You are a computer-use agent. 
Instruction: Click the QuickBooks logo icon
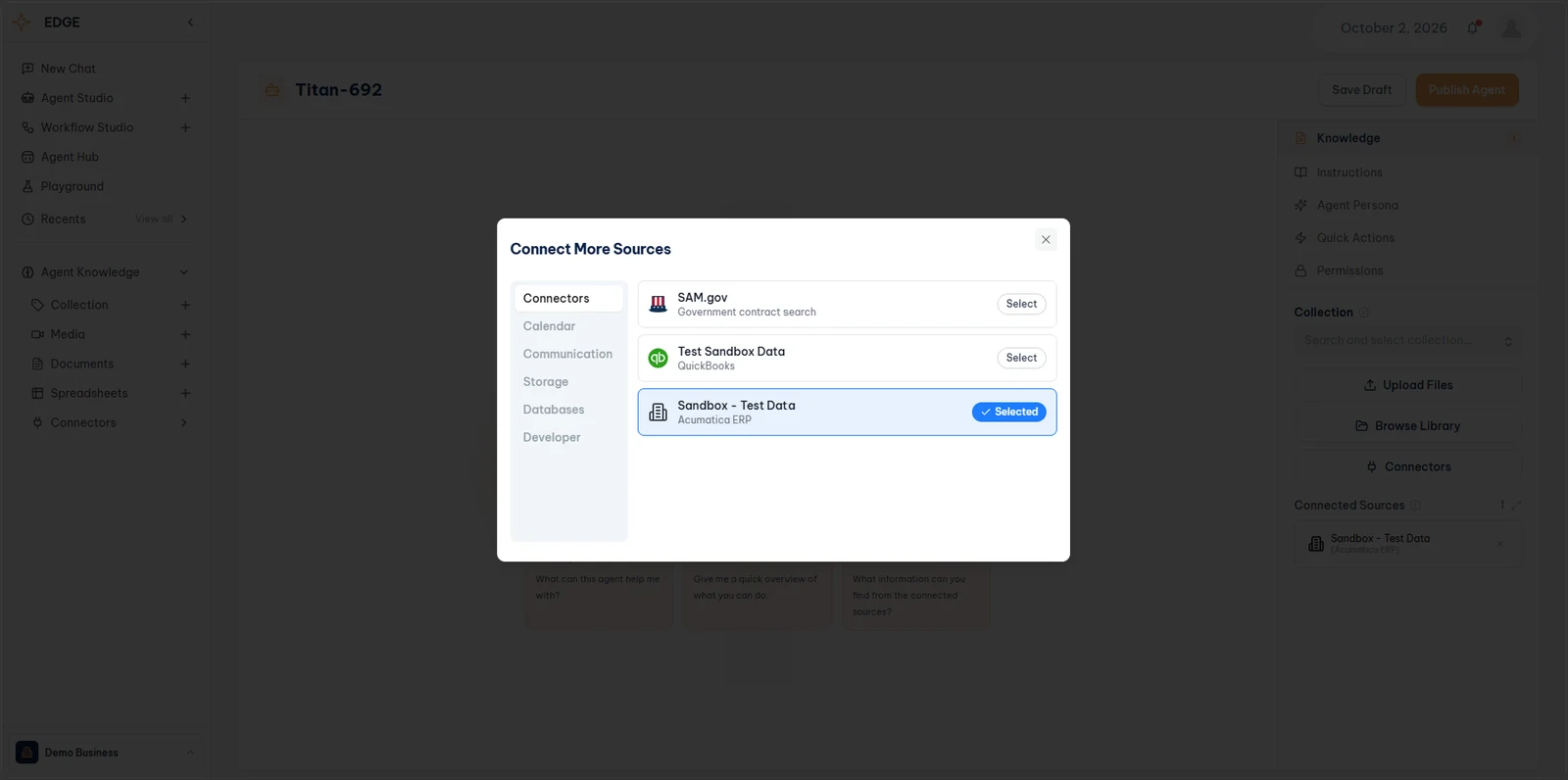click(659, 358)
